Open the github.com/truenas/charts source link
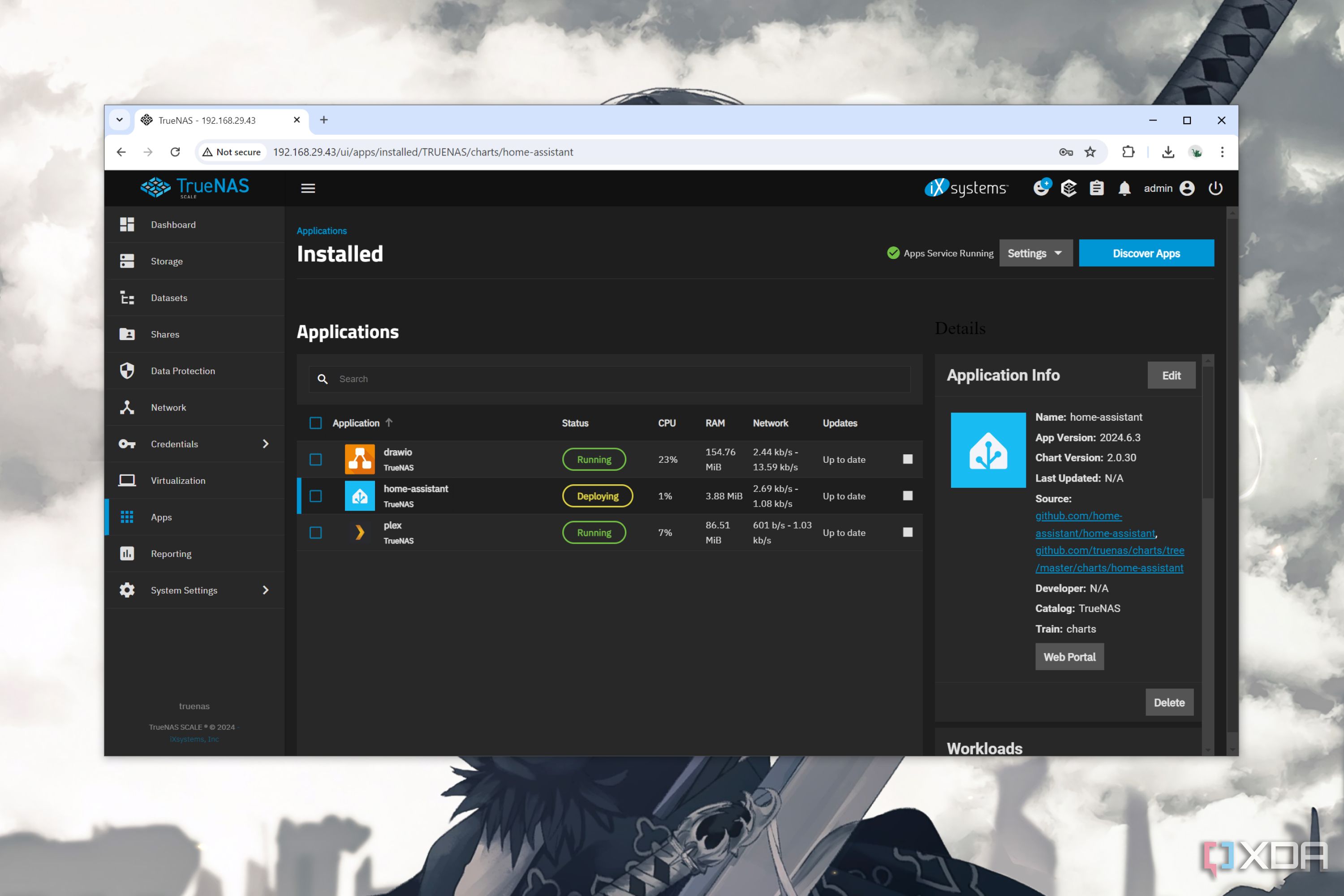 [1110, 560]
